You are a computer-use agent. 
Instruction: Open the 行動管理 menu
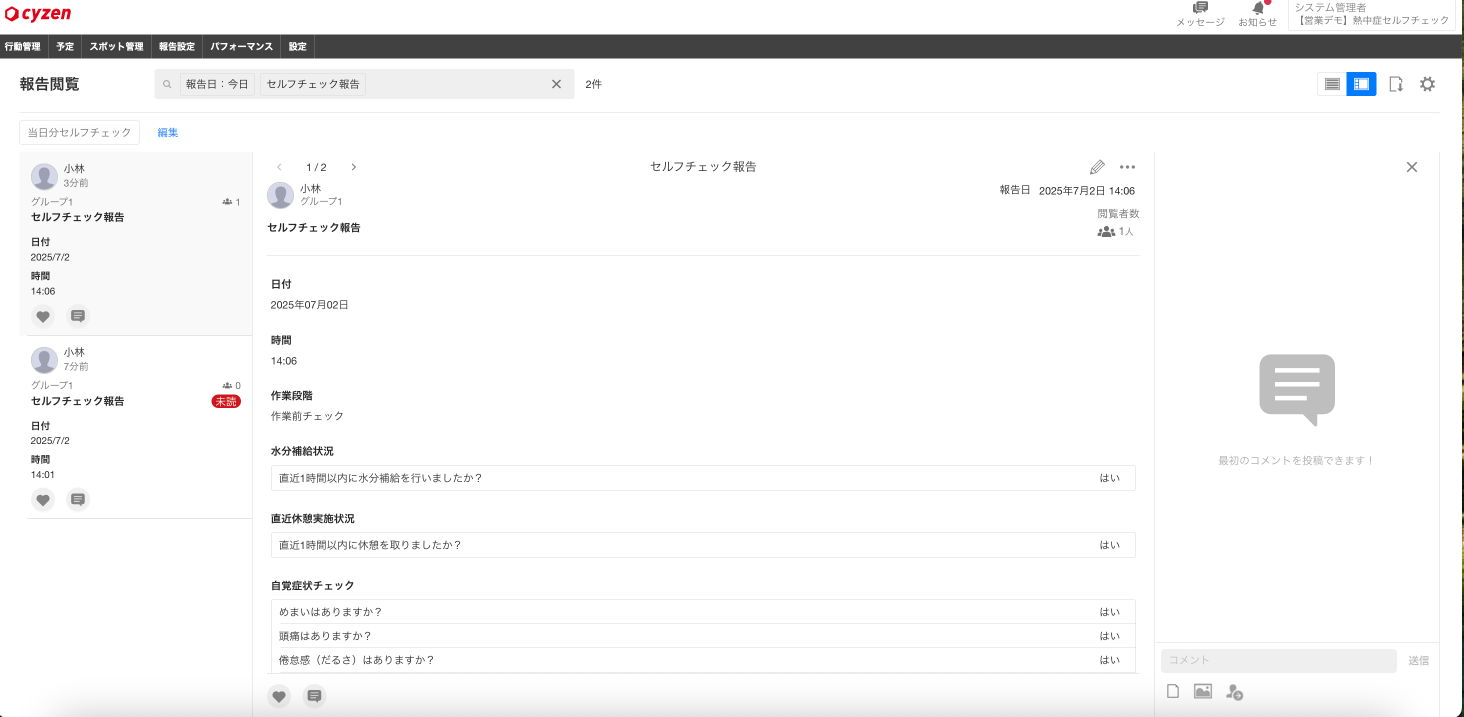[x=22, y=46]
